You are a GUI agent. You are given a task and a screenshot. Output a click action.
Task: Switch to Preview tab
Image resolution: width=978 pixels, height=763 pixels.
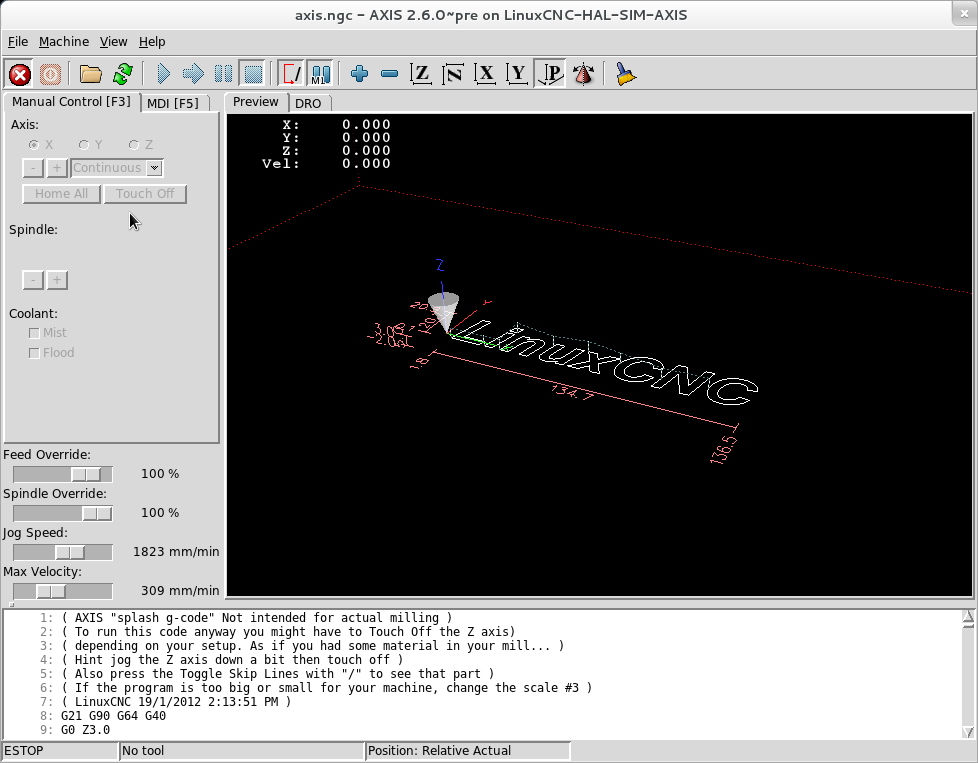256,102
